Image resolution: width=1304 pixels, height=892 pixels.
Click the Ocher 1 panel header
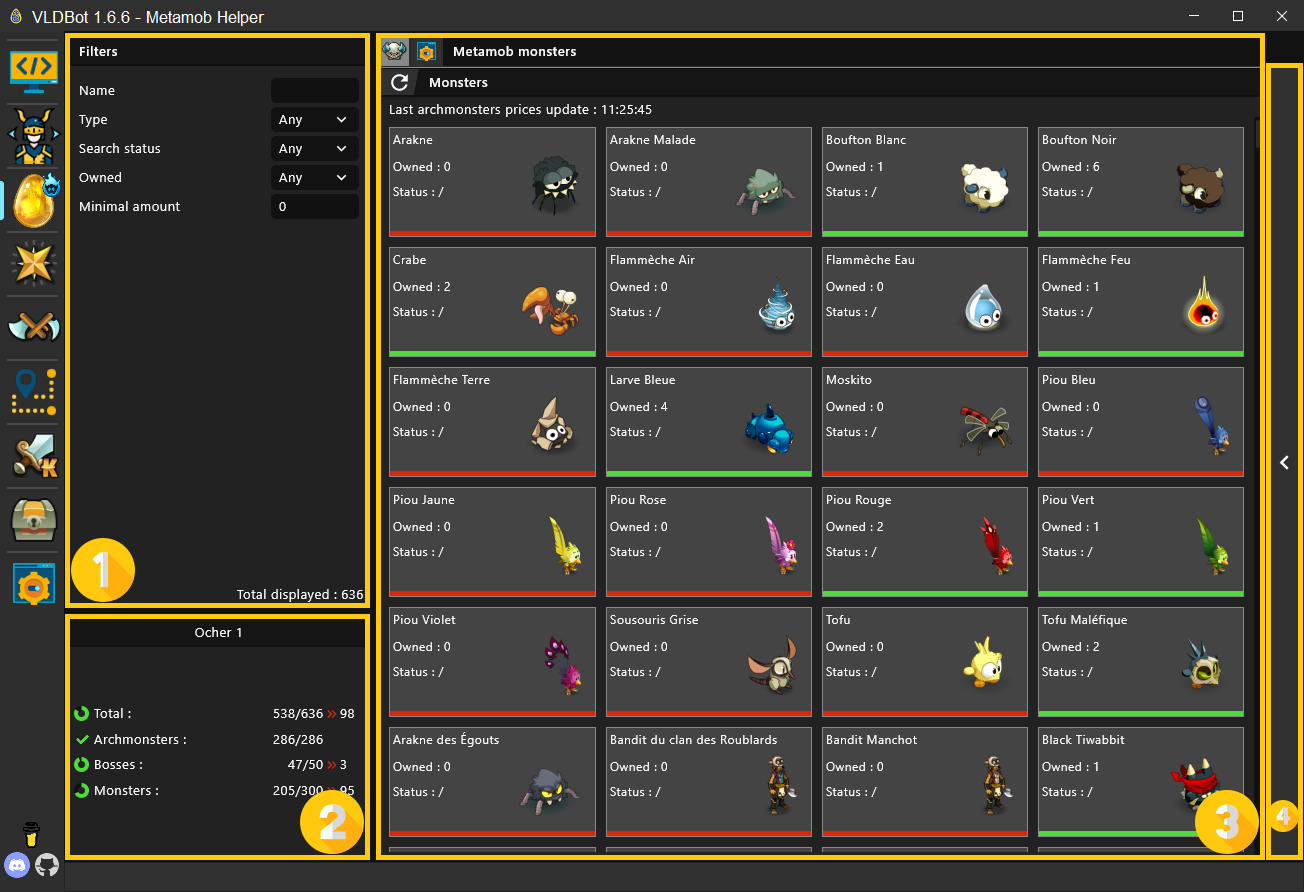[218, 633]
